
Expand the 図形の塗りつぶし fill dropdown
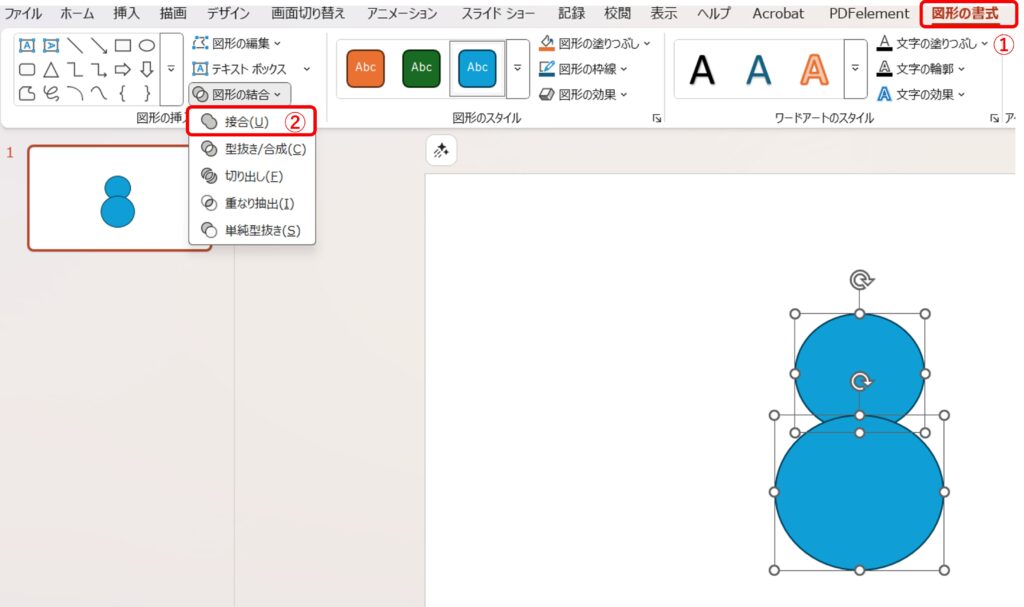[x=595, y=43]
